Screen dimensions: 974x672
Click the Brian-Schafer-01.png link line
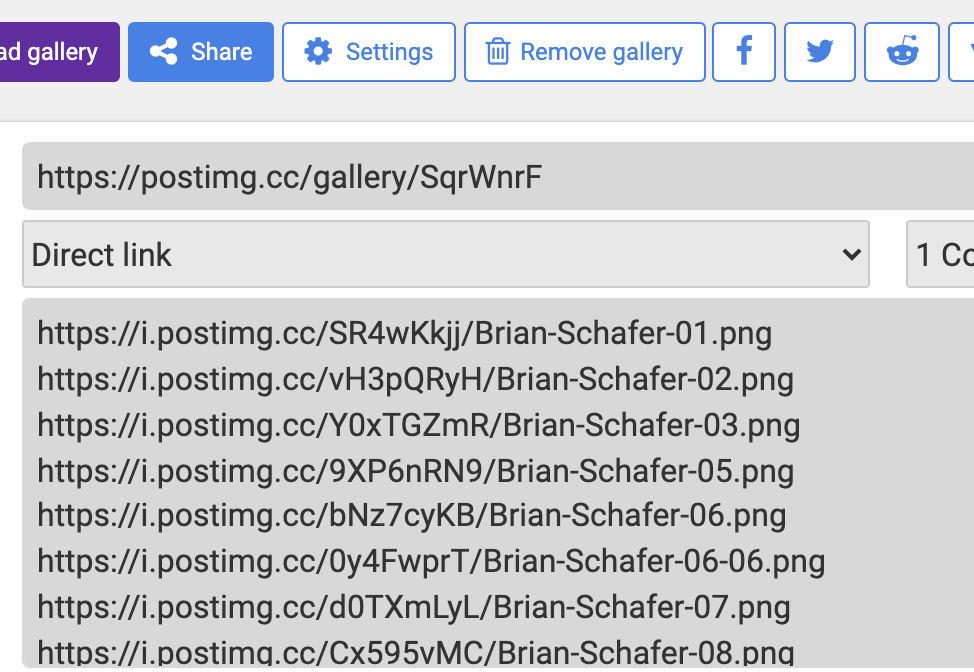pos(404,333)
